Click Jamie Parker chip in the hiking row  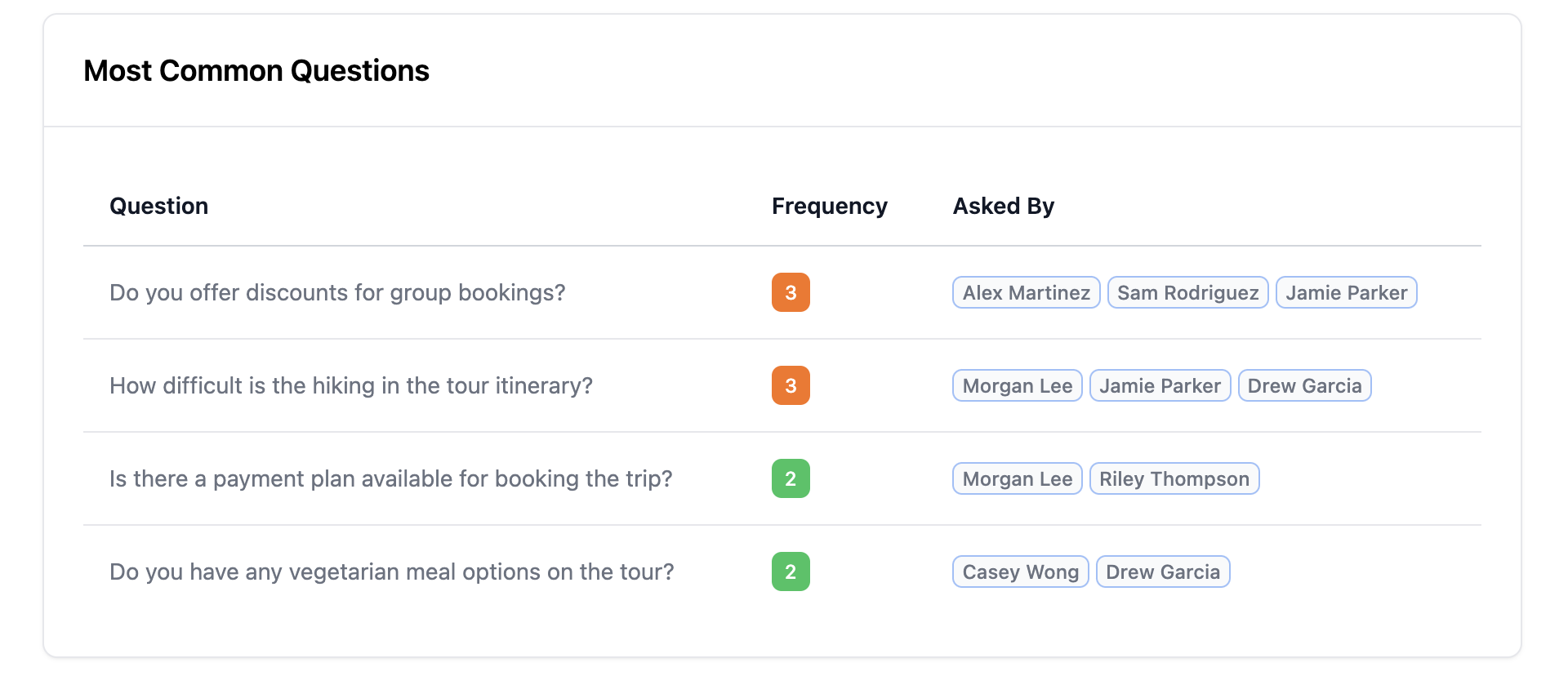(1160, 385)
